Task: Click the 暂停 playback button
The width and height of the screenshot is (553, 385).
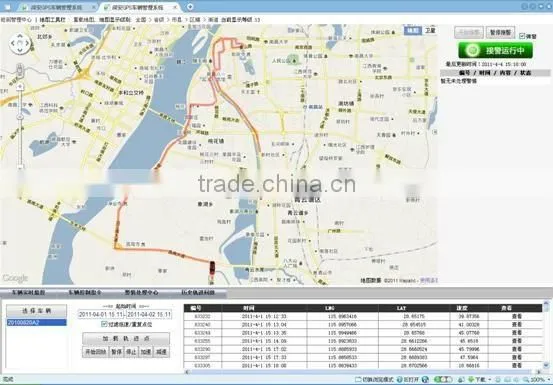Action: click(116, 352)
